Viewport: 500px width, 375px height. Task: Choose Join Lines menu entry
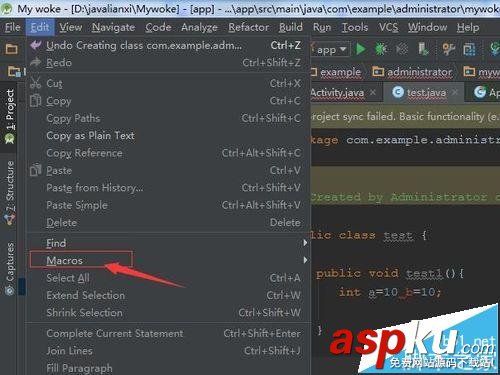click(168, 351)
